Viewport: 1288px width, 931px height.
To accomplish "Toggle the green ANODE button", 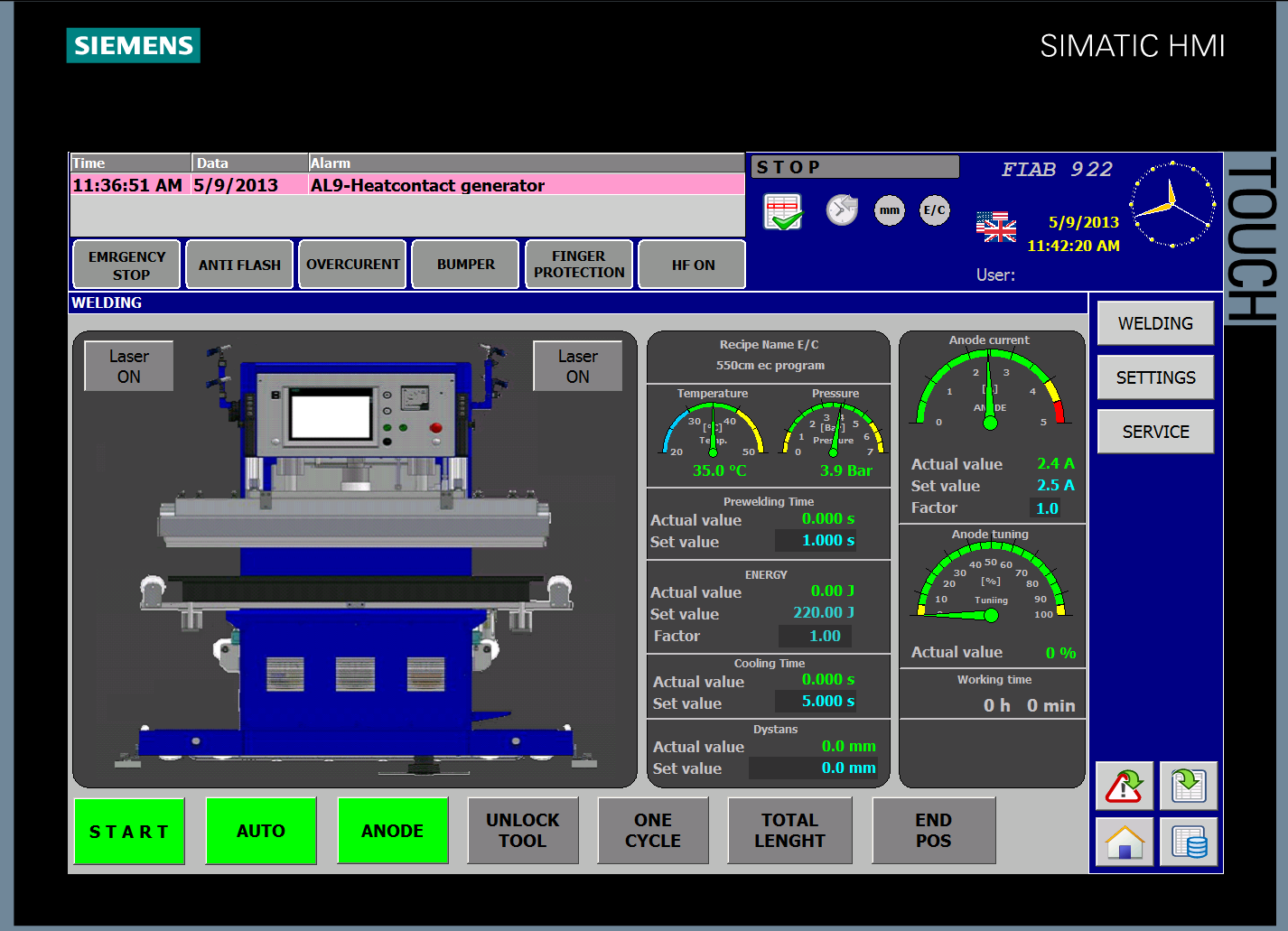I will tap(392, 831).
